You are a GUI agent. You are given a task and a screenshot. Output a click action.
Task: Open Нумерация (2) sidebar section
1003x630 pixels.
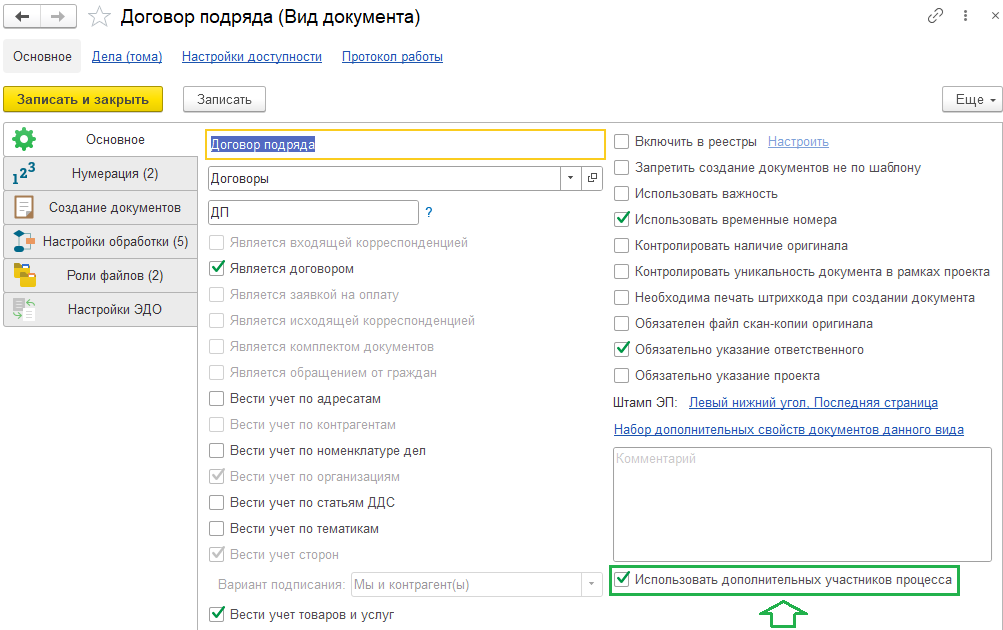pyautogui.click(x=100, y=173)
